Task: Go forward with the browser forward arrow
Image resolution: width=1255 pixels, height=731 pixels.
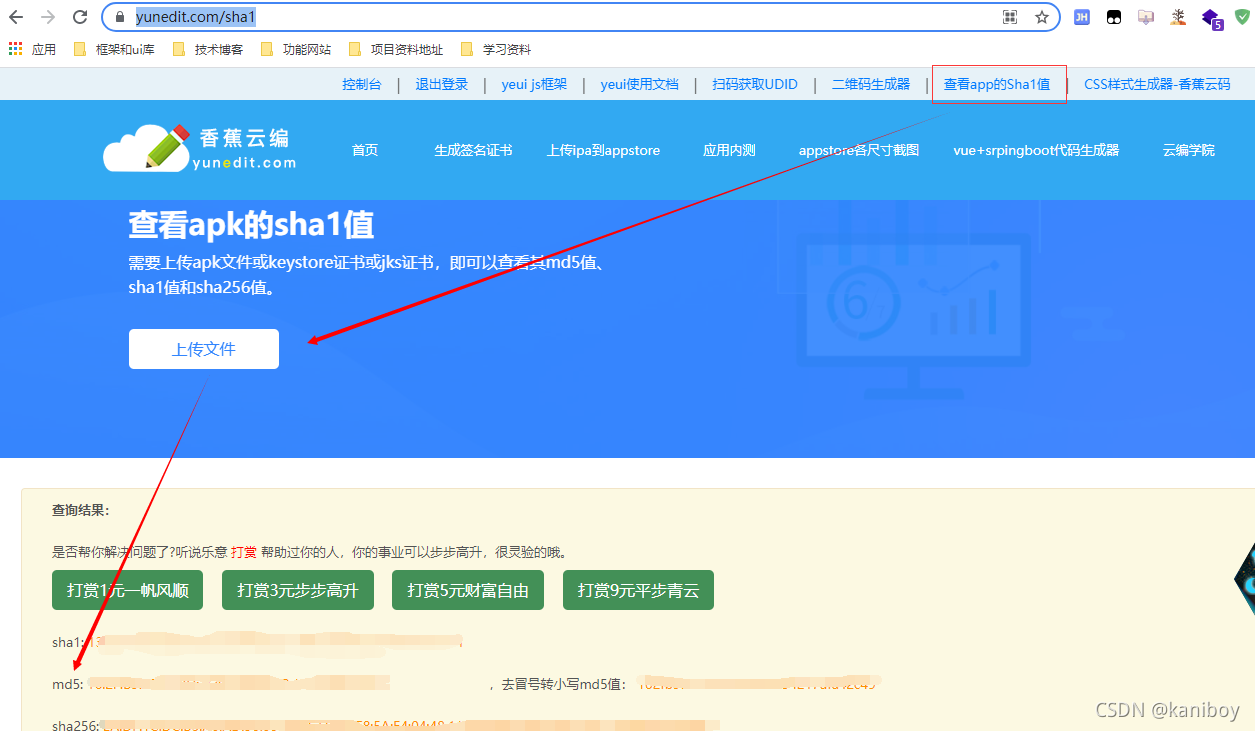Action: coord(48,17)
